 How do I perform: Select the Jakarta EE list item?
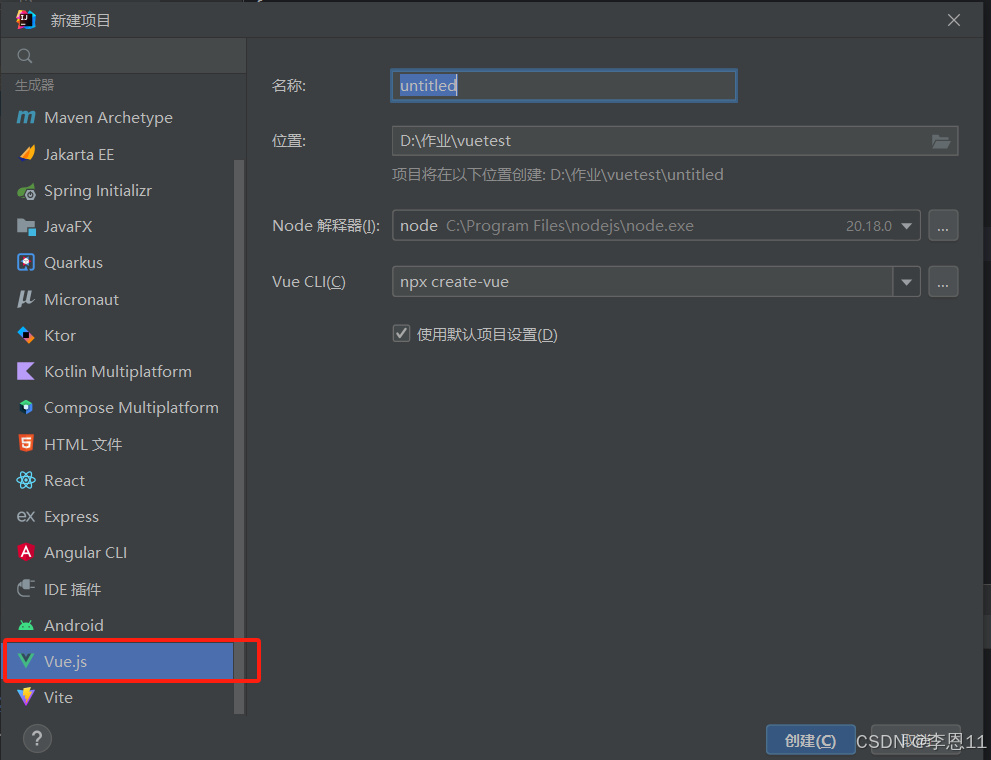pyautogui.click(x=118, y=154)
